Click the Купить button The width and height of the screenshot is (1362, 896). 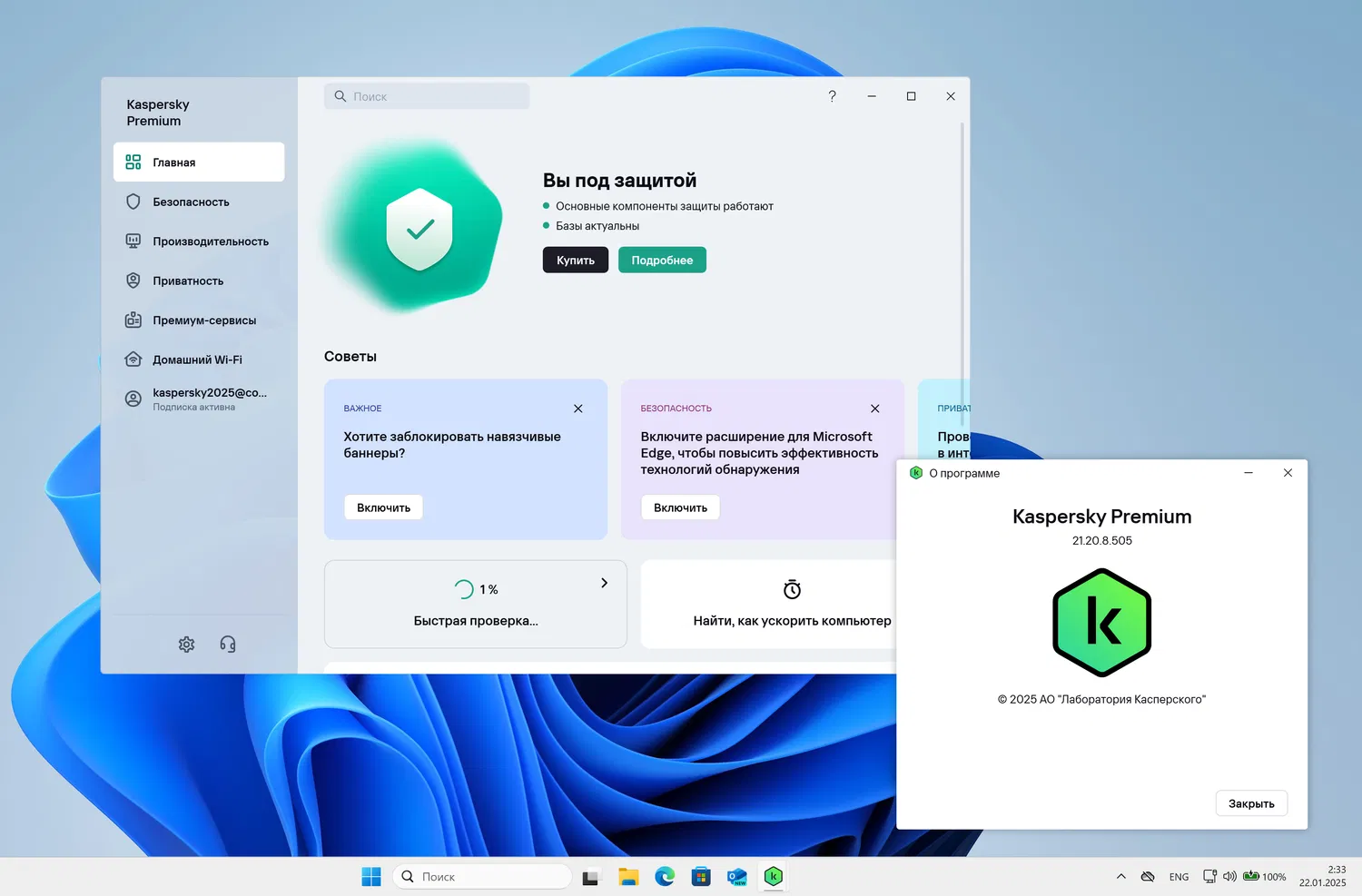click(x=576, y=260)
